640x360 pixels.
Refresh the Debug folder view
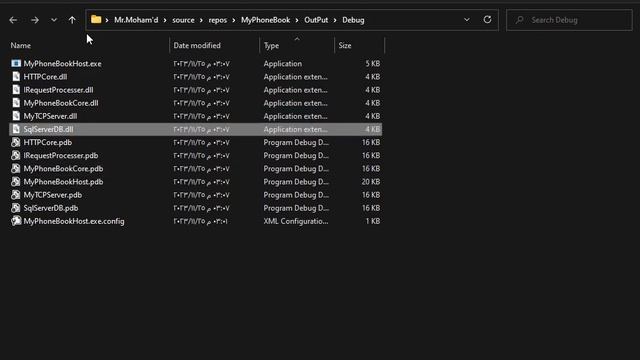coord(487,19)
